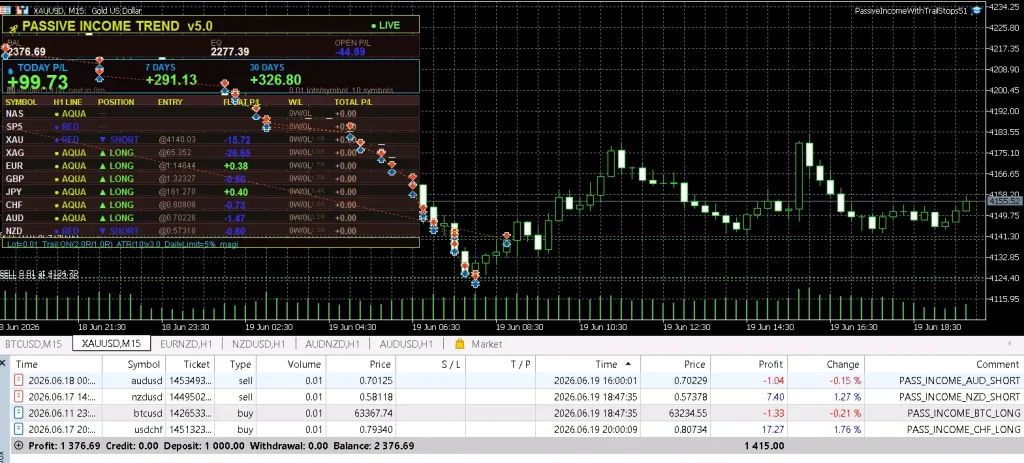Sort by the Symbol column header

point(133,364)
